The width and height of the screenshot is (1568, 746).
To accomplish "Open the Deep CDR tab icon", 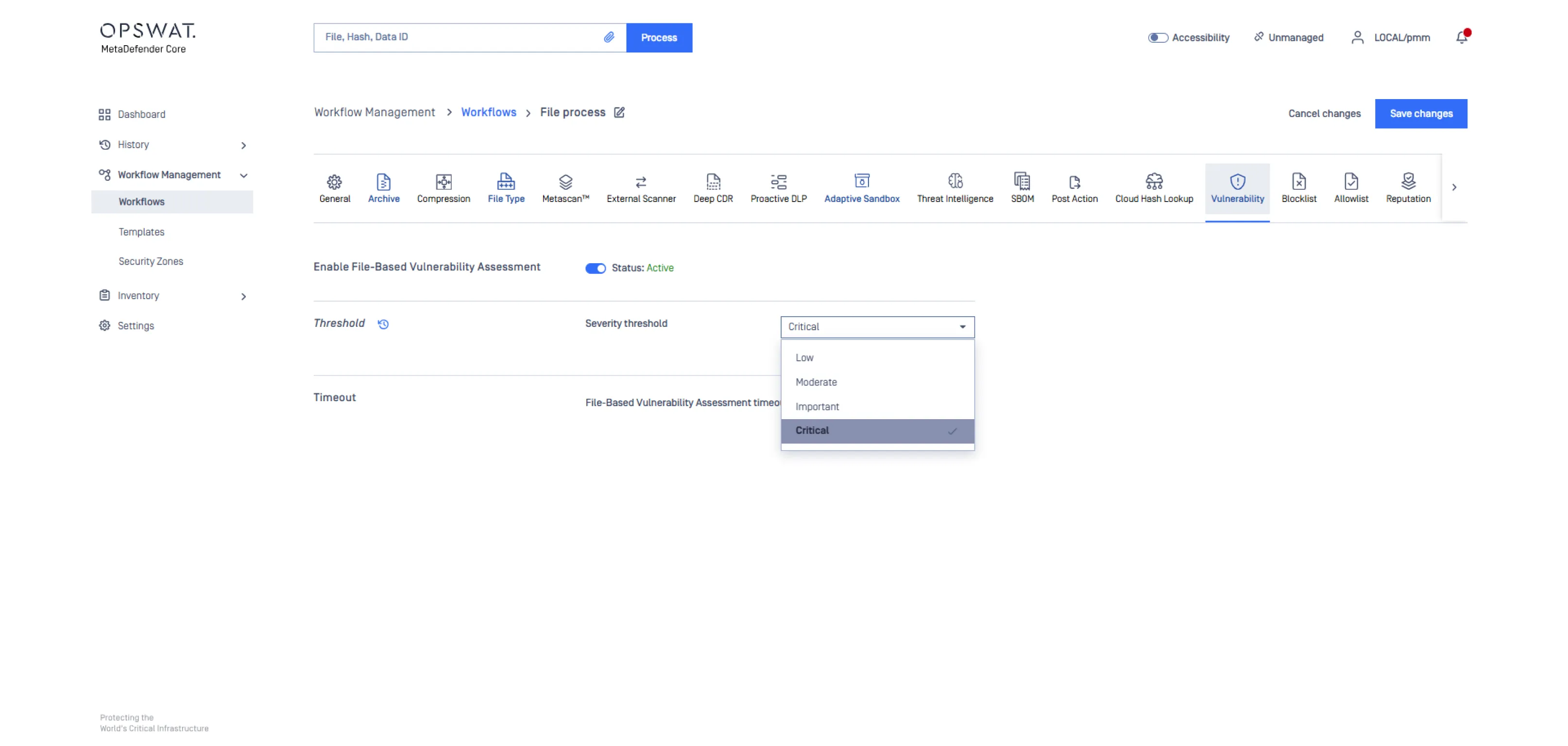I will 713,182.
